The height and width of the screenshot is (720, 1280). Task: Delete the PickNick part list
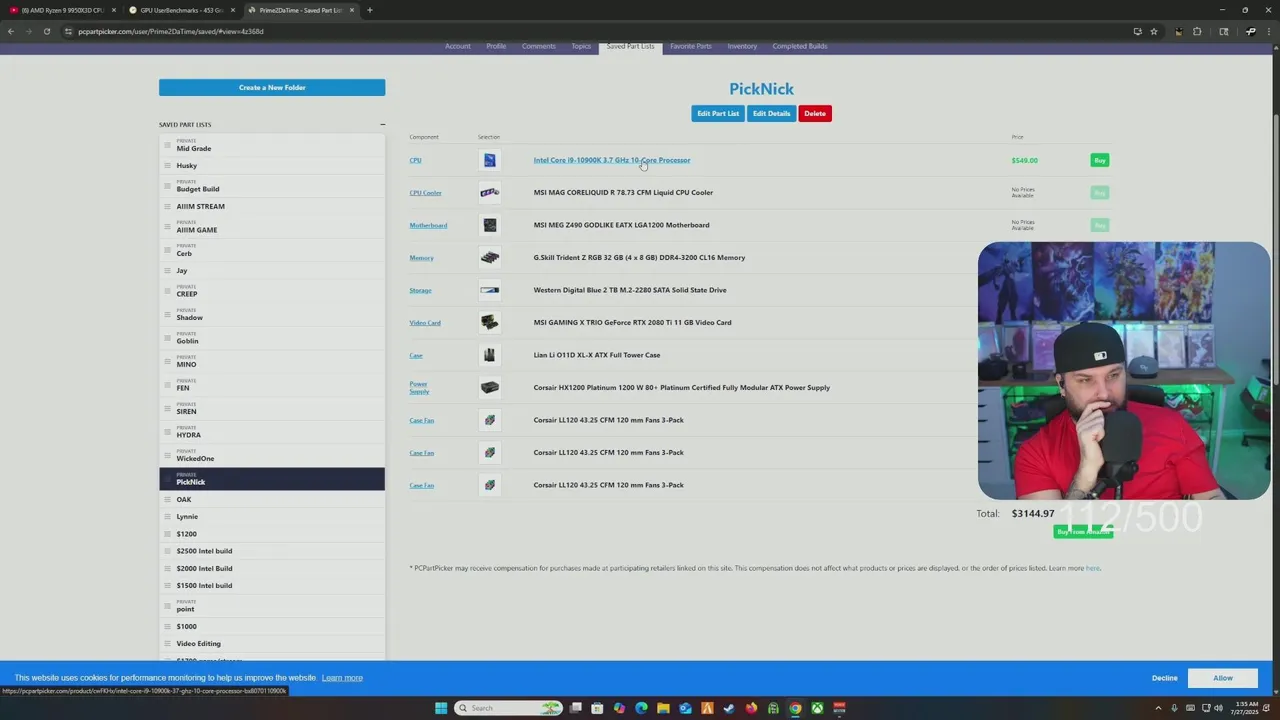(815, 113)
